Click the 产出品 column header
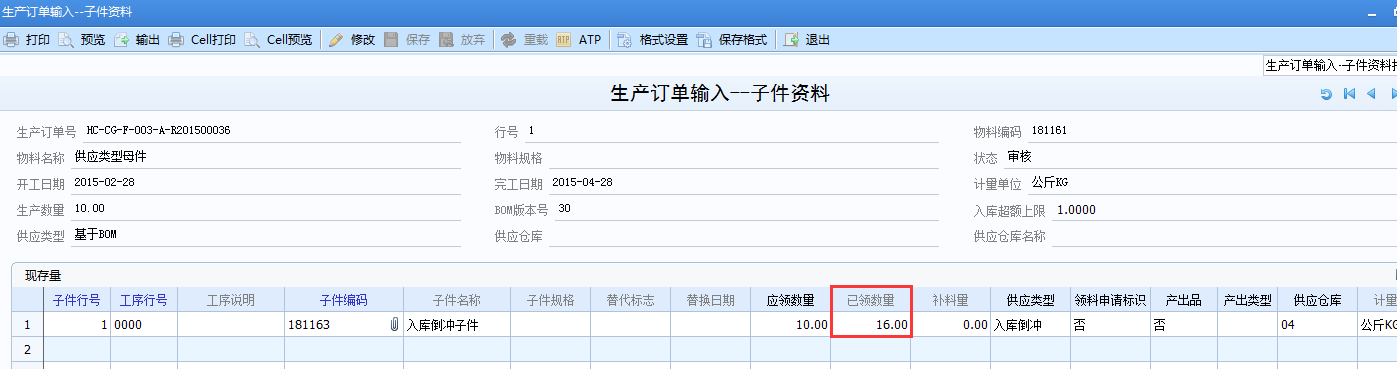The height and width of the screenshot is (369, 1397). [1184, 300]
